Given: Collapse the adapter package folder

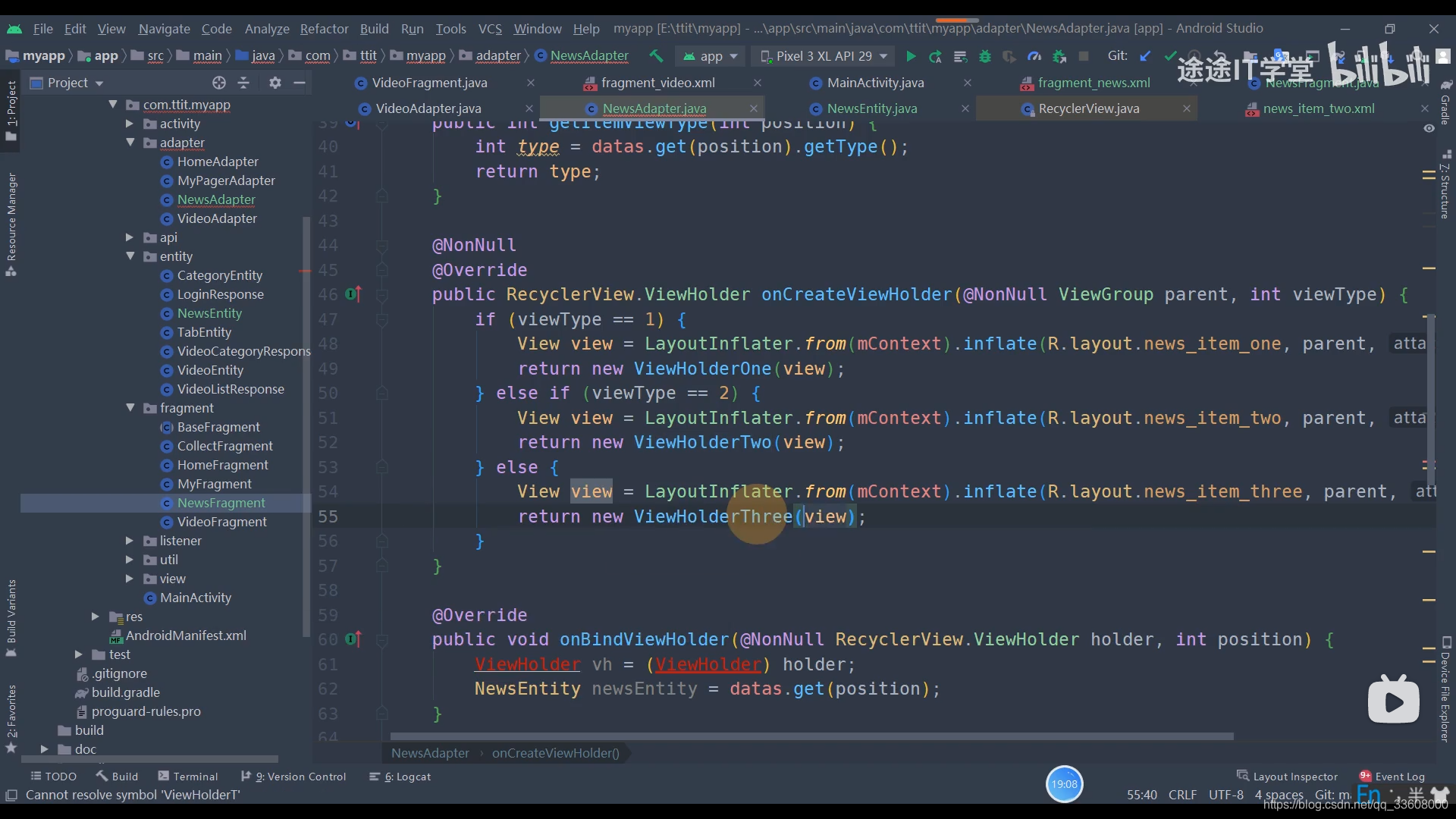Looking at the screenshot, I should (130, 143).
